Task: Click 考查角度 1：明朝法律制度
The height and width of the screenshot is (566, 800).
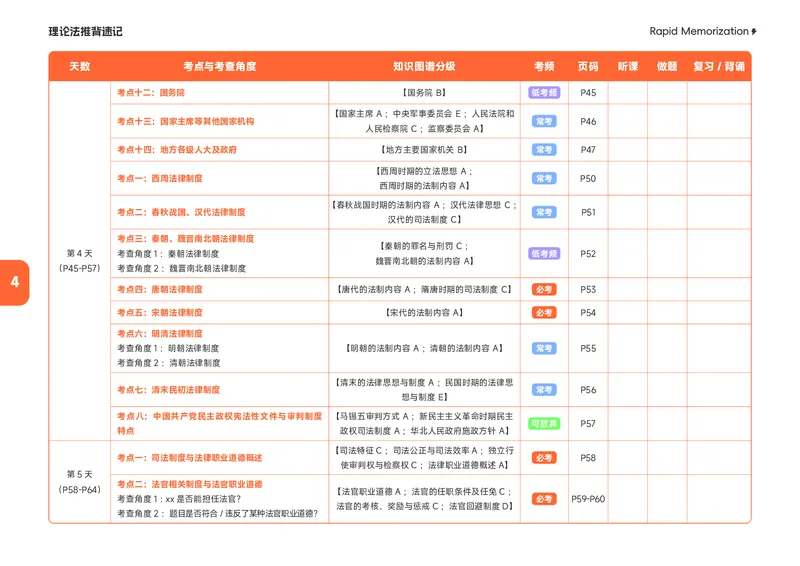Action: 168,348
